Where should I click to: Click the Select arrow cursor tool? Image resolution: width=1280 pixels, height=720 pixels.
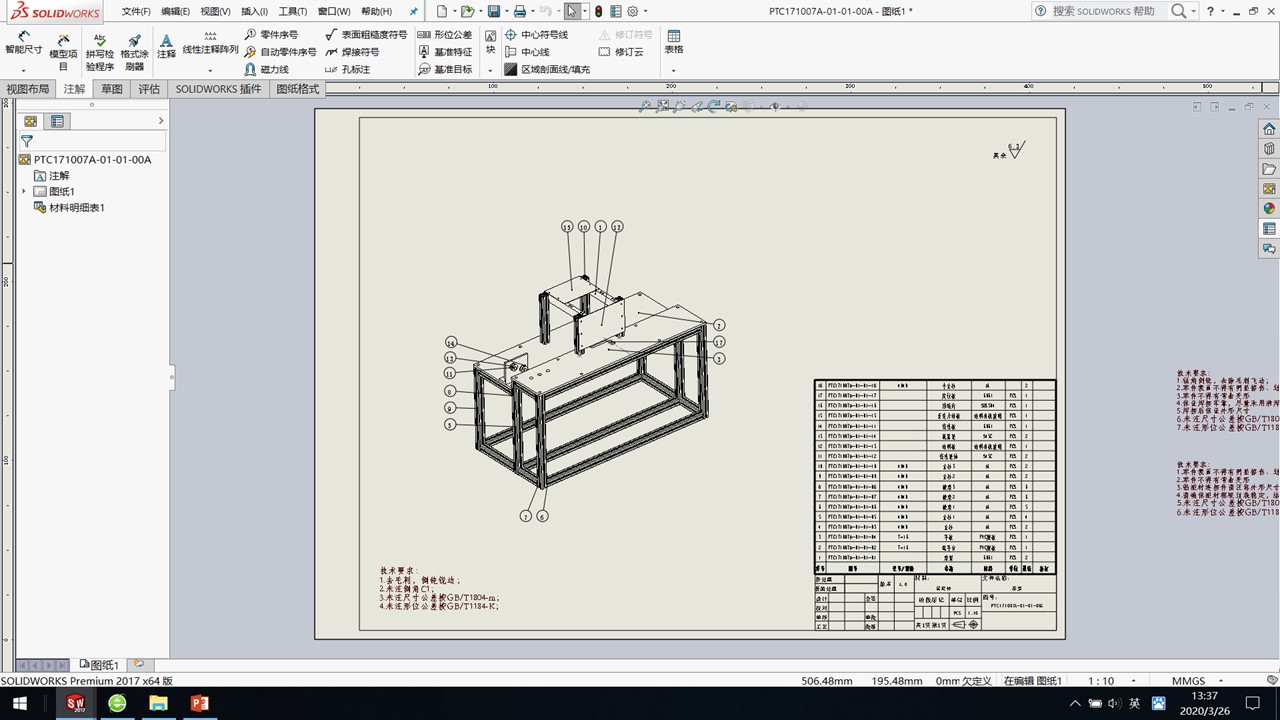(x=571, y=11)
